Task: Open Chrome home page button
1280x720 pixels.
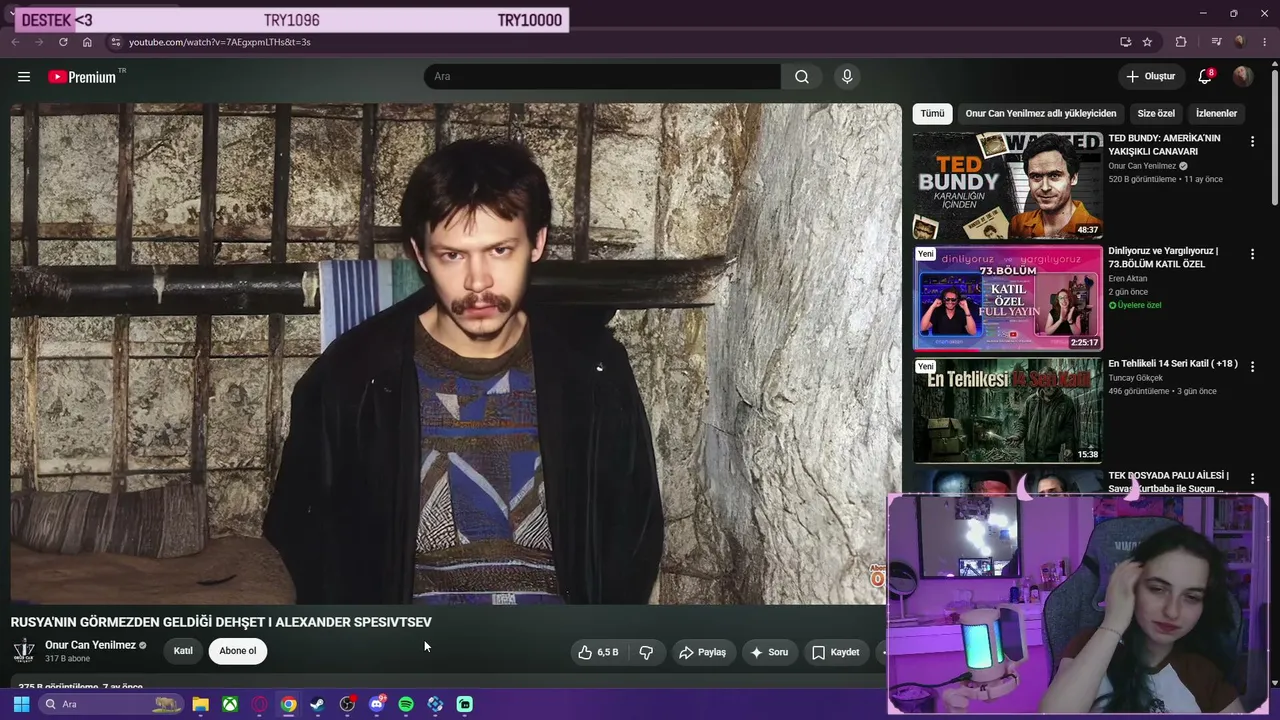Action: point(87,42)
